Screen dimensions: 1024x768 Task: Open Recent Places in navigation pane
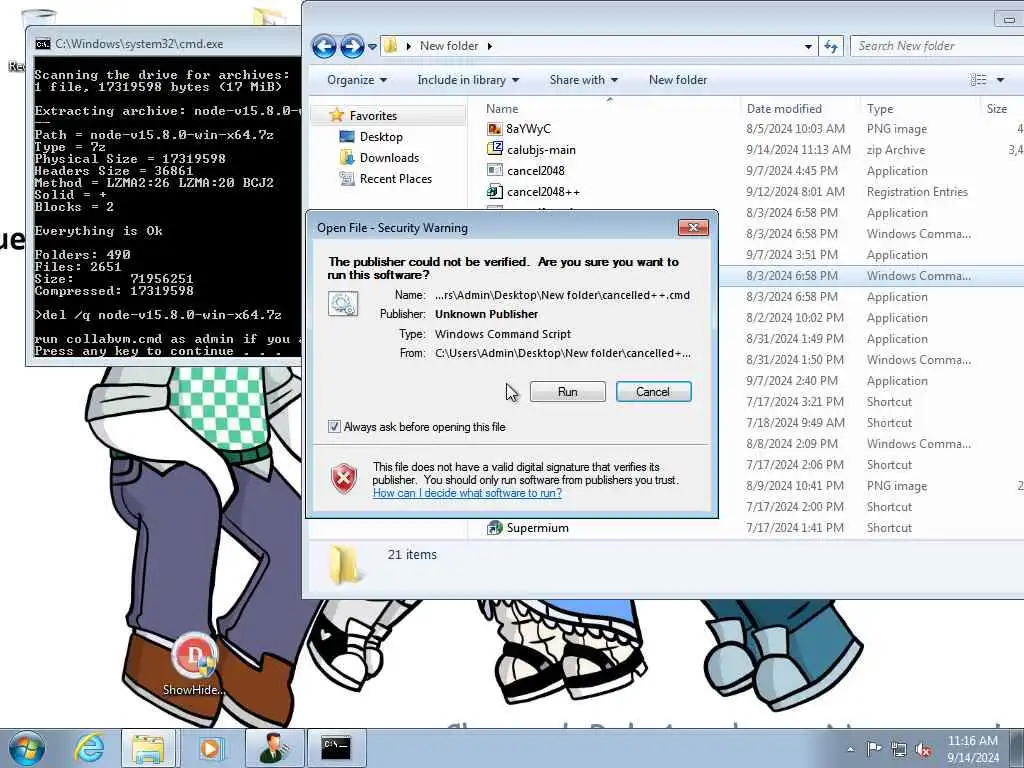click(x=396, y=178)
